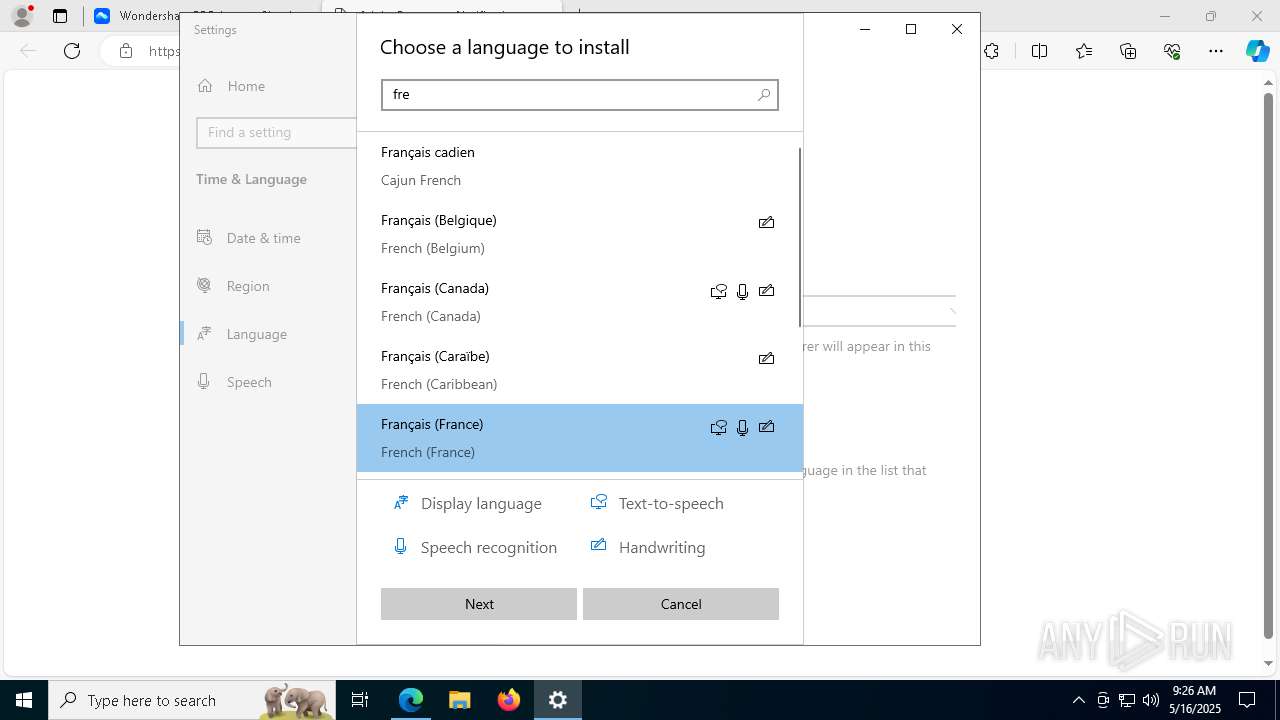Viewport: 1280px width, 720px height.
Task: Open Edge Favorites star icon
Action: point(1084,51)
